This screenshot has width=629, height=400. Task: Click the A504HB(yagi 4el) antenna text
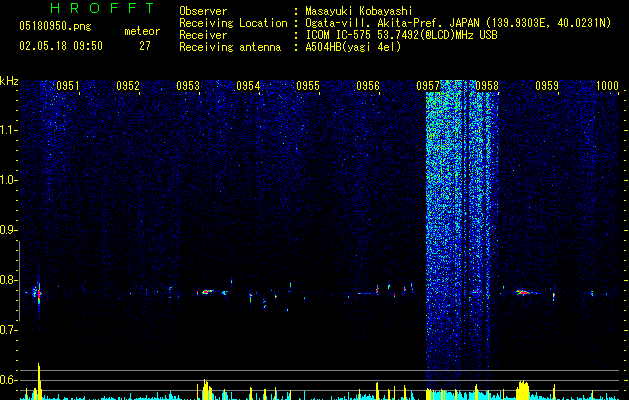(353, 47)
